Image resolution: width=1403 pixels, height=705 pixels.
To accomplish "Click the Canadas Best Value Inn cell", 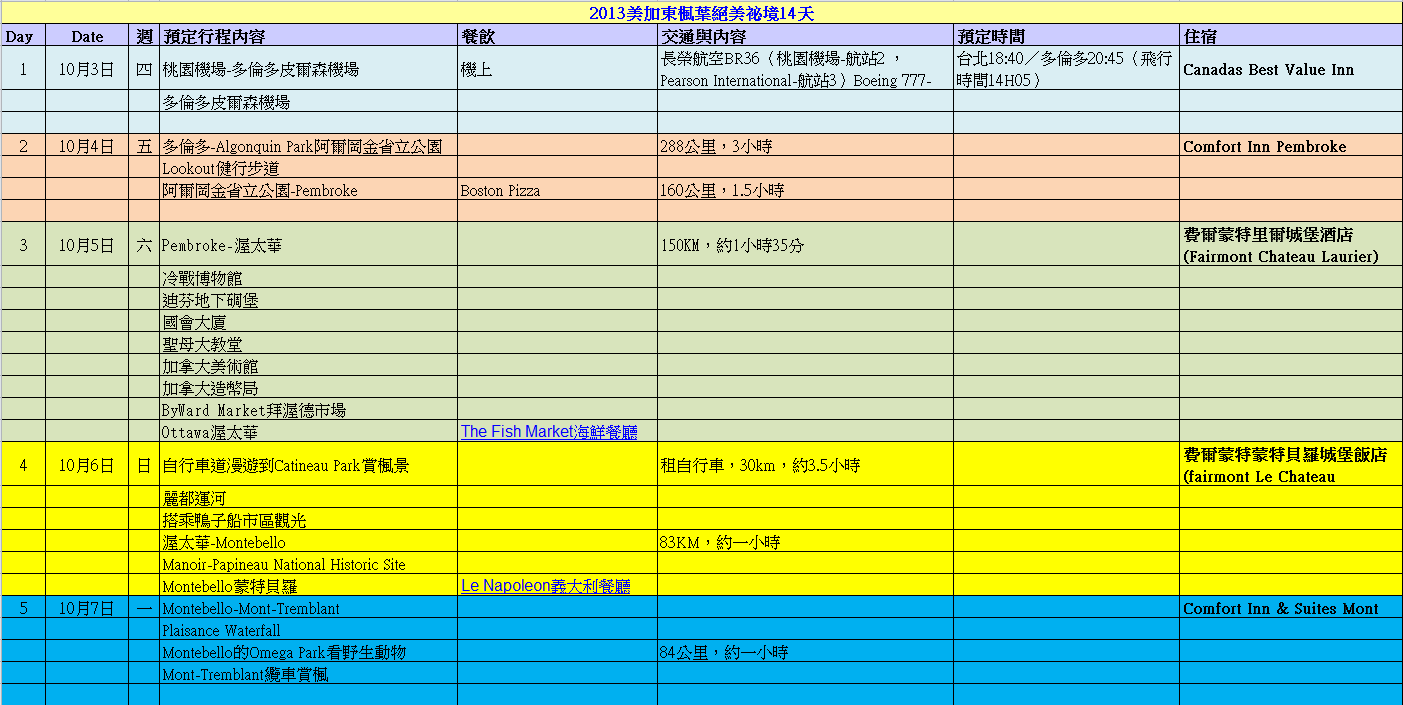I will pos(1268,70).
